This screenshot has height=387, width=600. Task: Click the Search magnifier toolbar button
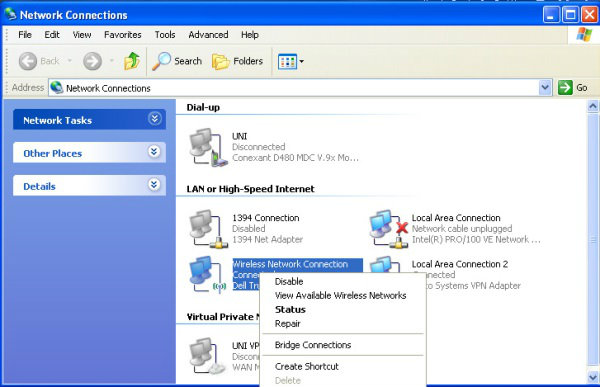pyautogui.click(x=177, y=61)
